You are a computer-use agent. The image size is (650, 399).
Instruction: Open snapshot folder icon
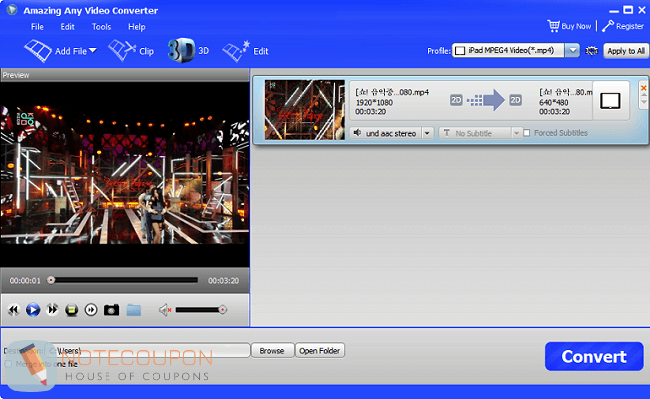133,310
